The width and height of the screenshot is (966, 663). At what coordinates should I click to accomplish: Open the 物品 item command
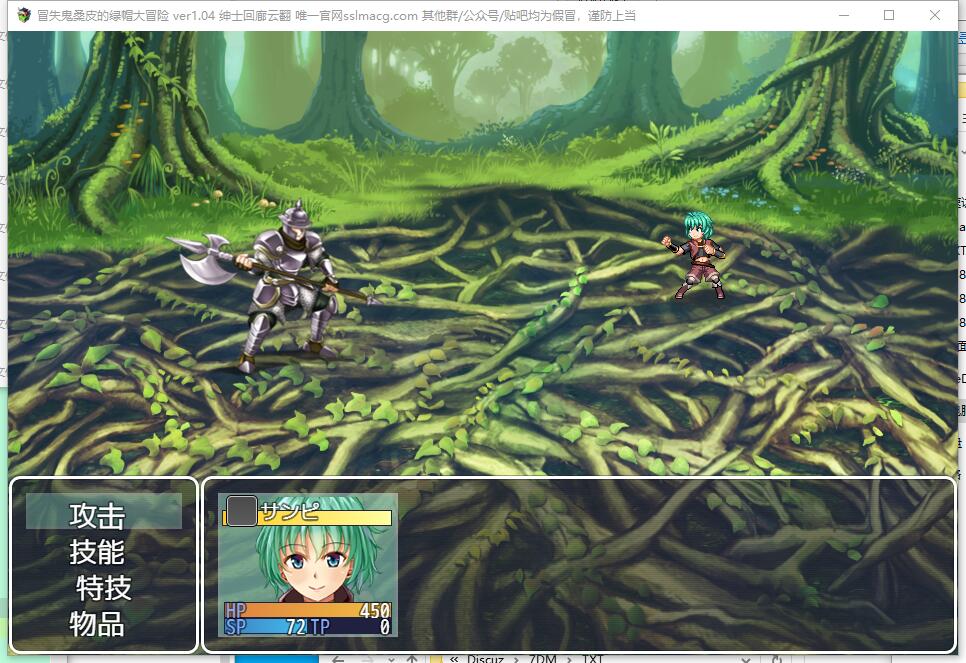[x=98, y=623]
